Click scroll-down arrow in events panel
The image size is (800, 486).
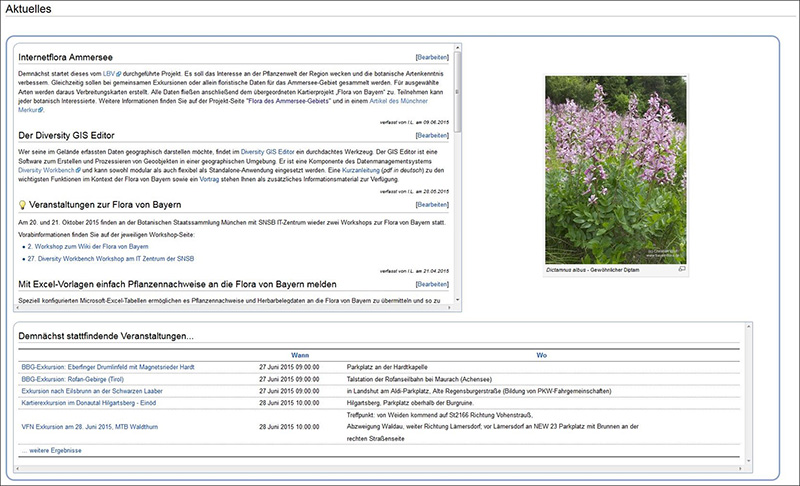[748, 461]
